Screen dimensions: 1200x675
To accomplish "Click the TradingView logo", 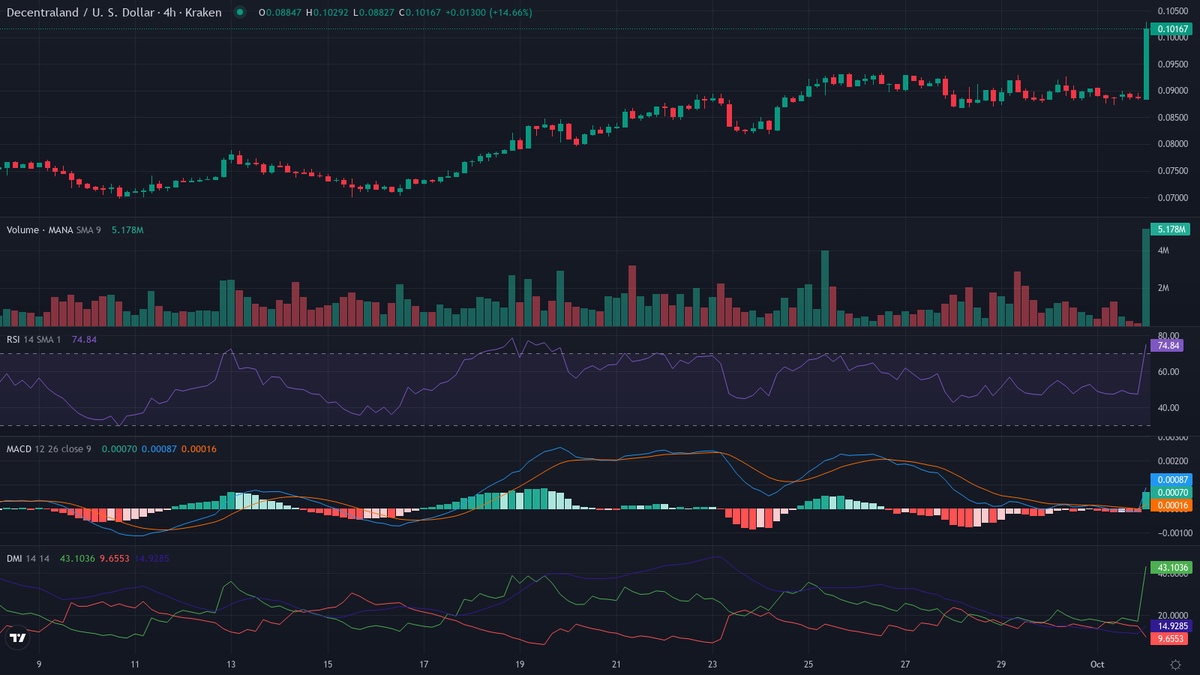I will pyautogui.click(x=17, y=638).
